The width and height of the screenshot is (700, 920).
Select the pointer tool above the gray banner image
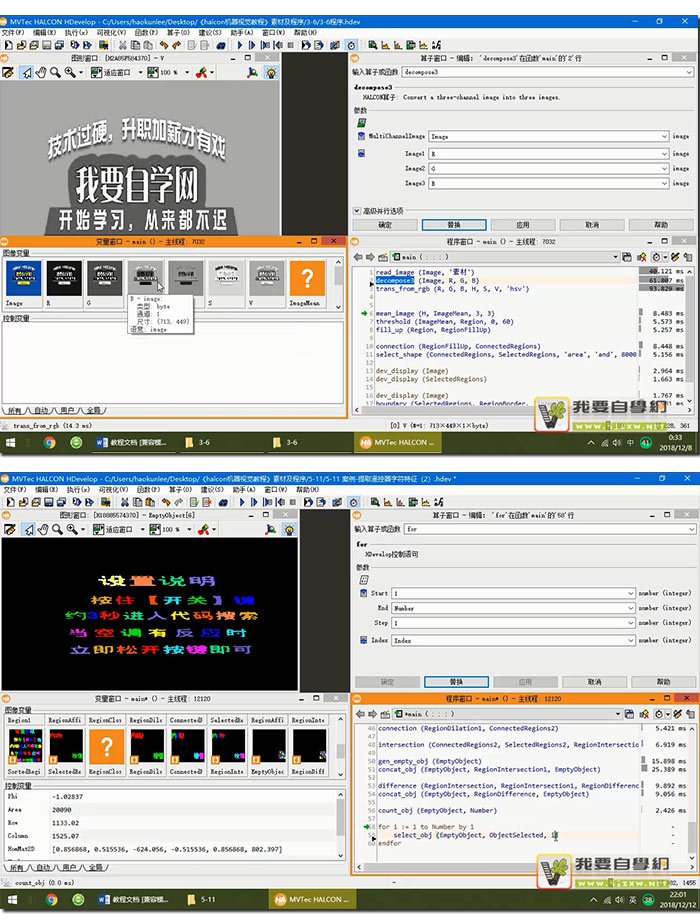coord(27,72)
